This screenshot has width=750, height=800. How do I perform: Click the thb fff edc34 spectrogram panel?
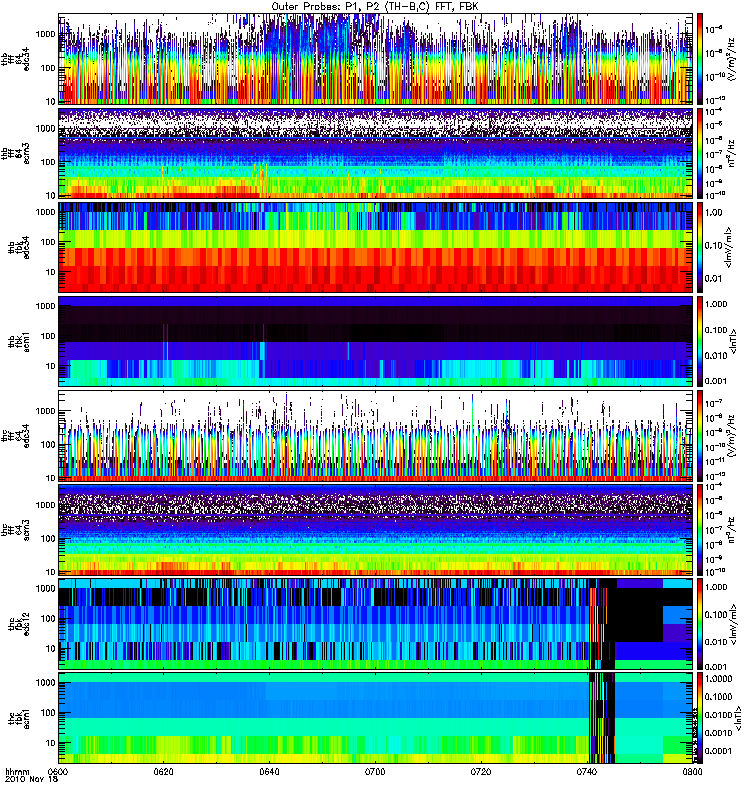tap(376, 59)
